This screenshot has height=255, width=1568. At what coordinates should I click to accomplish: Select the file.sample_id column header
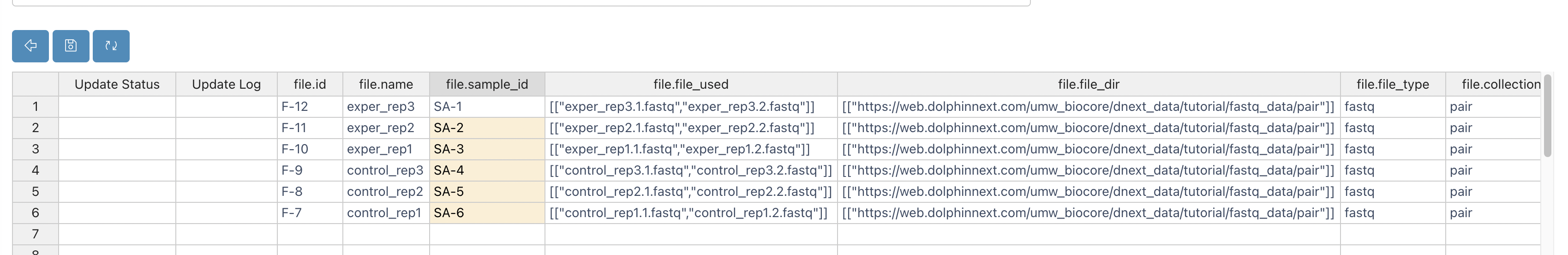tap(487, 84)
